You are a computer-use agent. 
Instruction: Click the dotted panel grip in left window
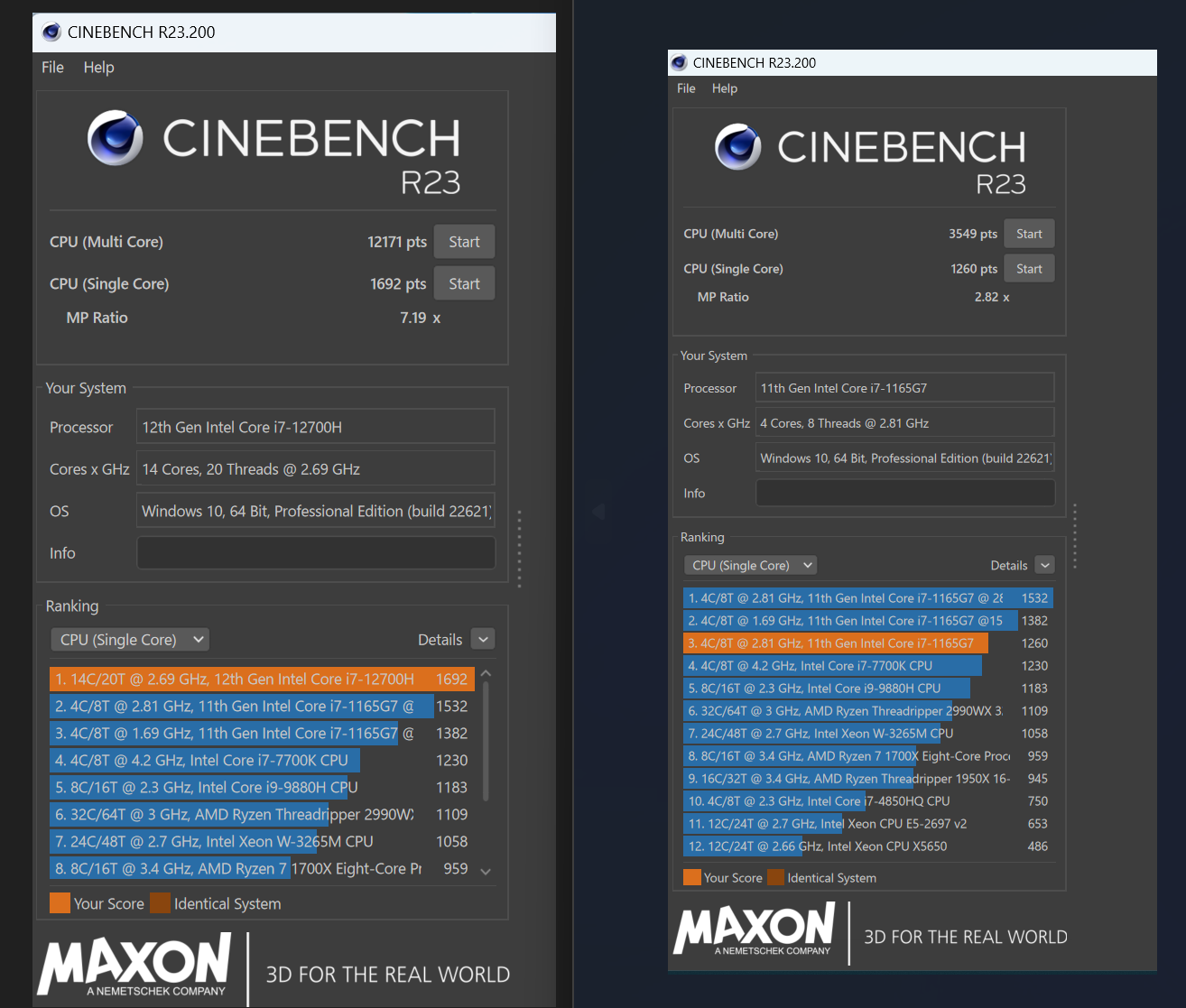tap(519, 548)
